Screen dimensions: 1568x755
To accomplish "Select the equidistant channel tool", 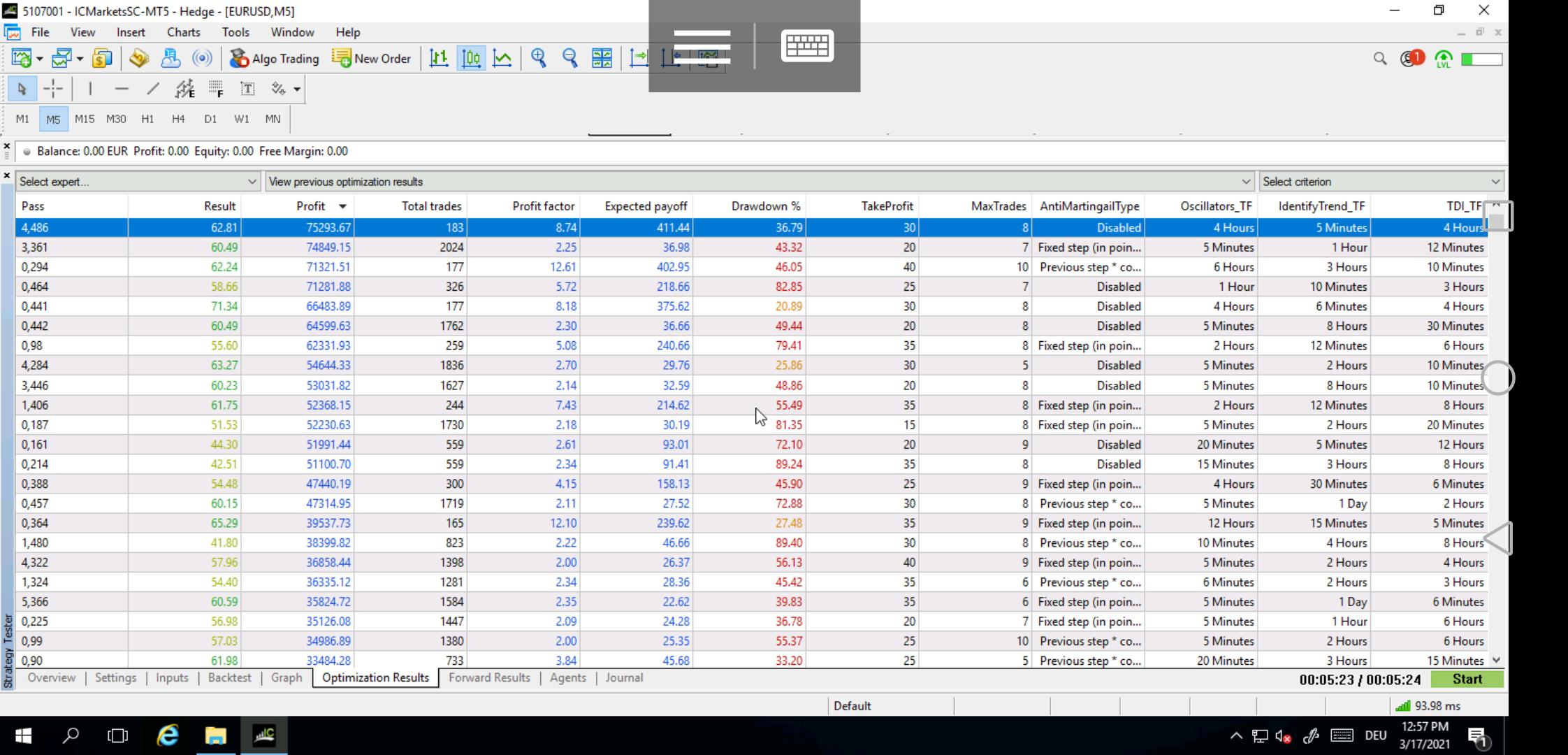I will point(184,89).
